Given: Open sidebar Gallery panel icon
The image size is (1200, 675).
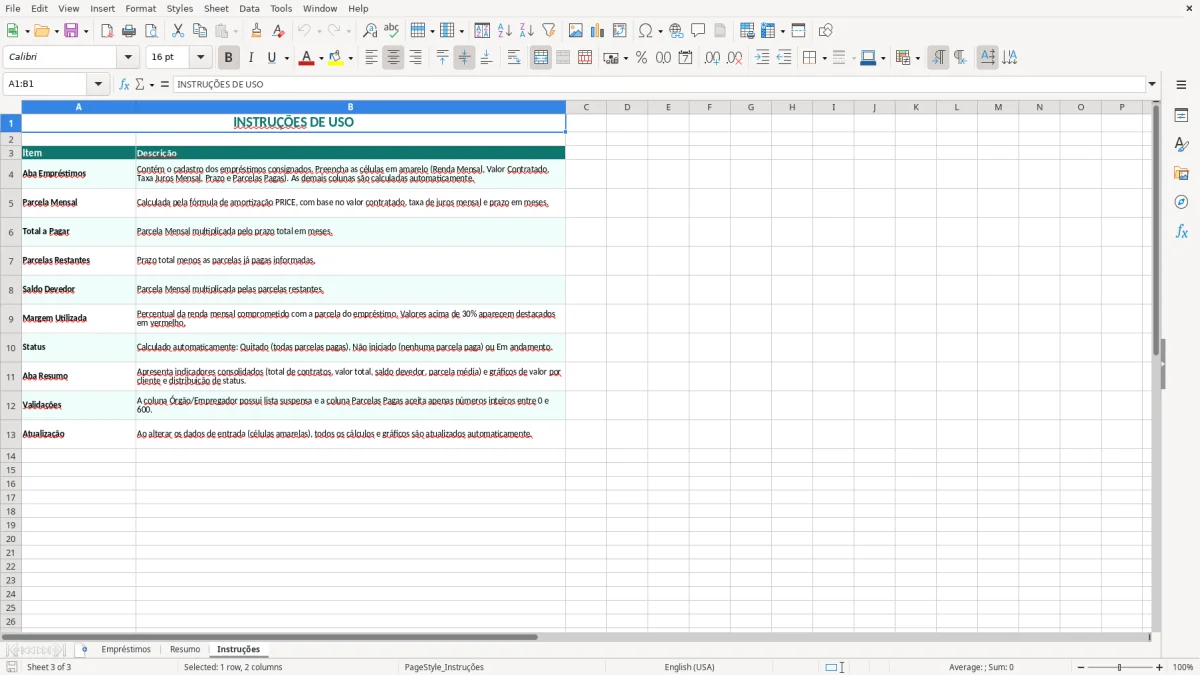Looking at the screenshot, I should click(1181, 173).
